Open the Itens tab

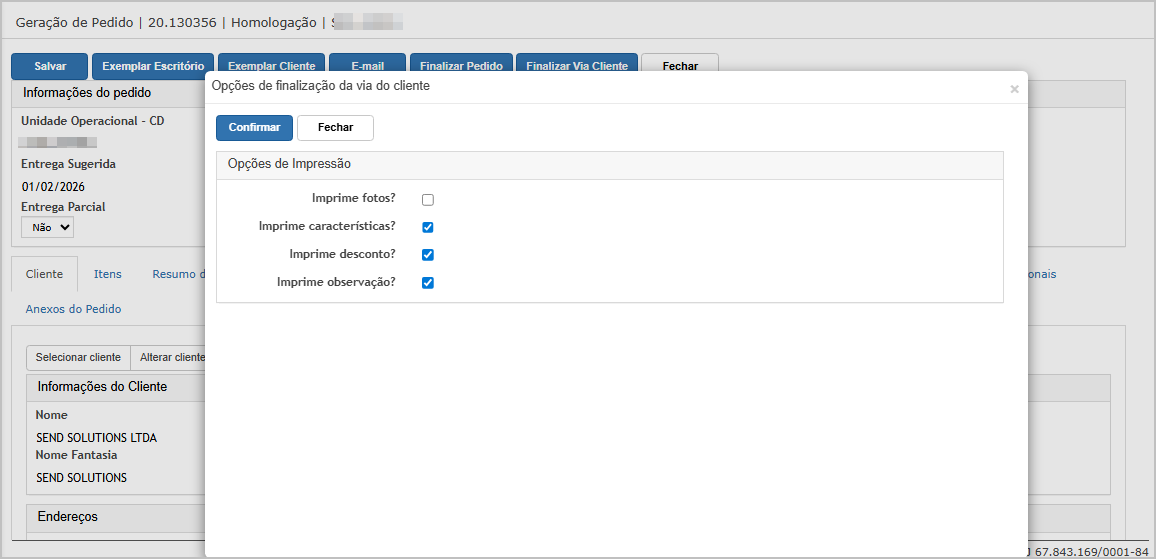click(x=107, y=274)
